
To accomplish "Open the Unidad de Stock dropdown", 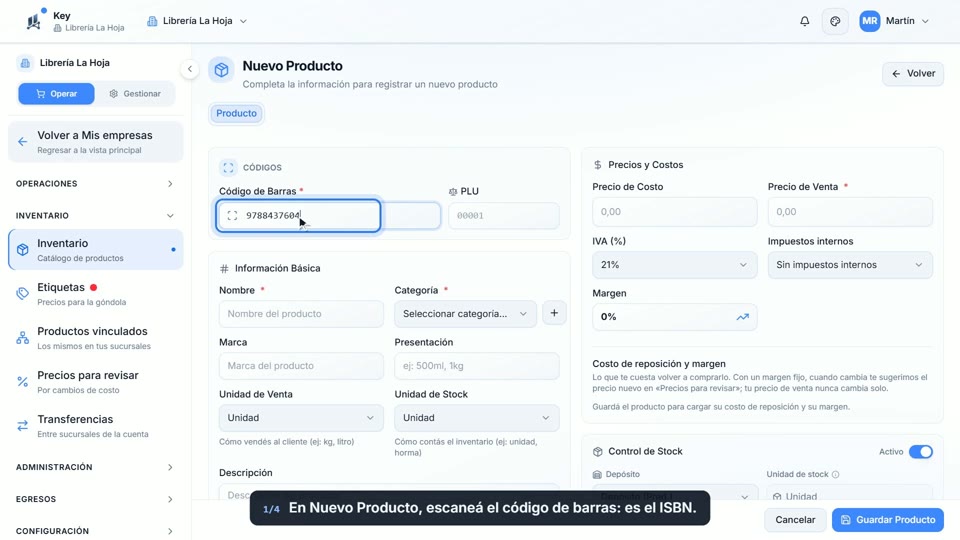I will [x=476, y=418].
